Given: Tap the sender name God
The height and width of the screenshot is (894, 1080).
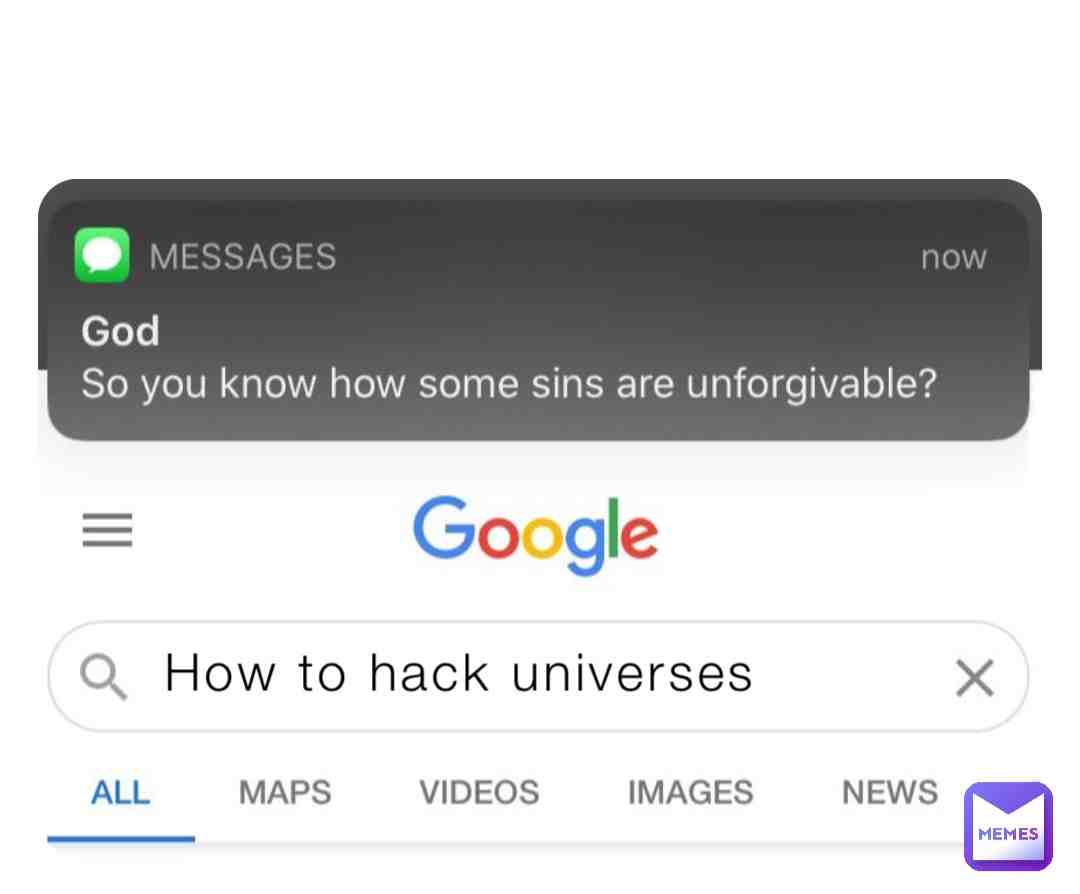Looking at the screenshot, I should (x=121, y=331).
